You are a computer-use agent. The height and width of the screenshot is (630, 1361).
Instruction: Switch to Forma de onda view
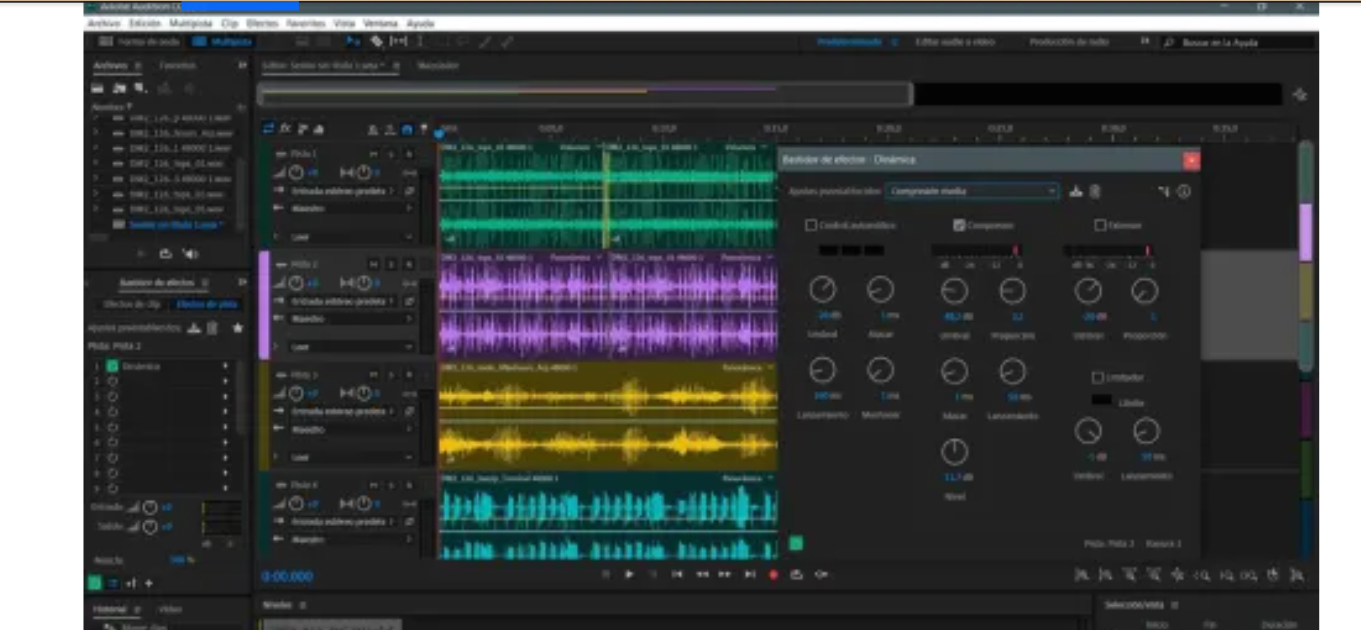(139, 42)
